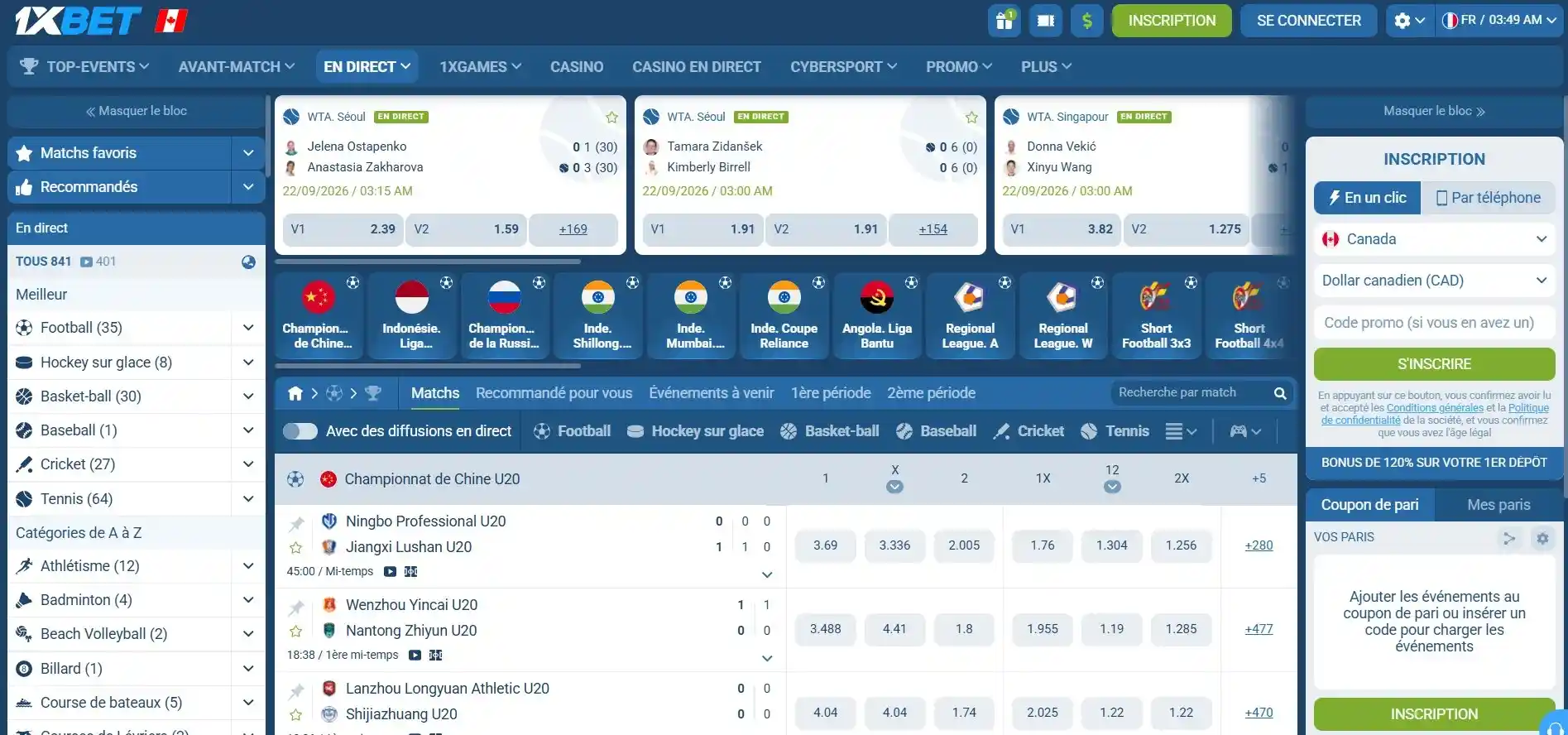Switch to Événements à venir tab
This screenshot has height=735, width=1568.
712,393
